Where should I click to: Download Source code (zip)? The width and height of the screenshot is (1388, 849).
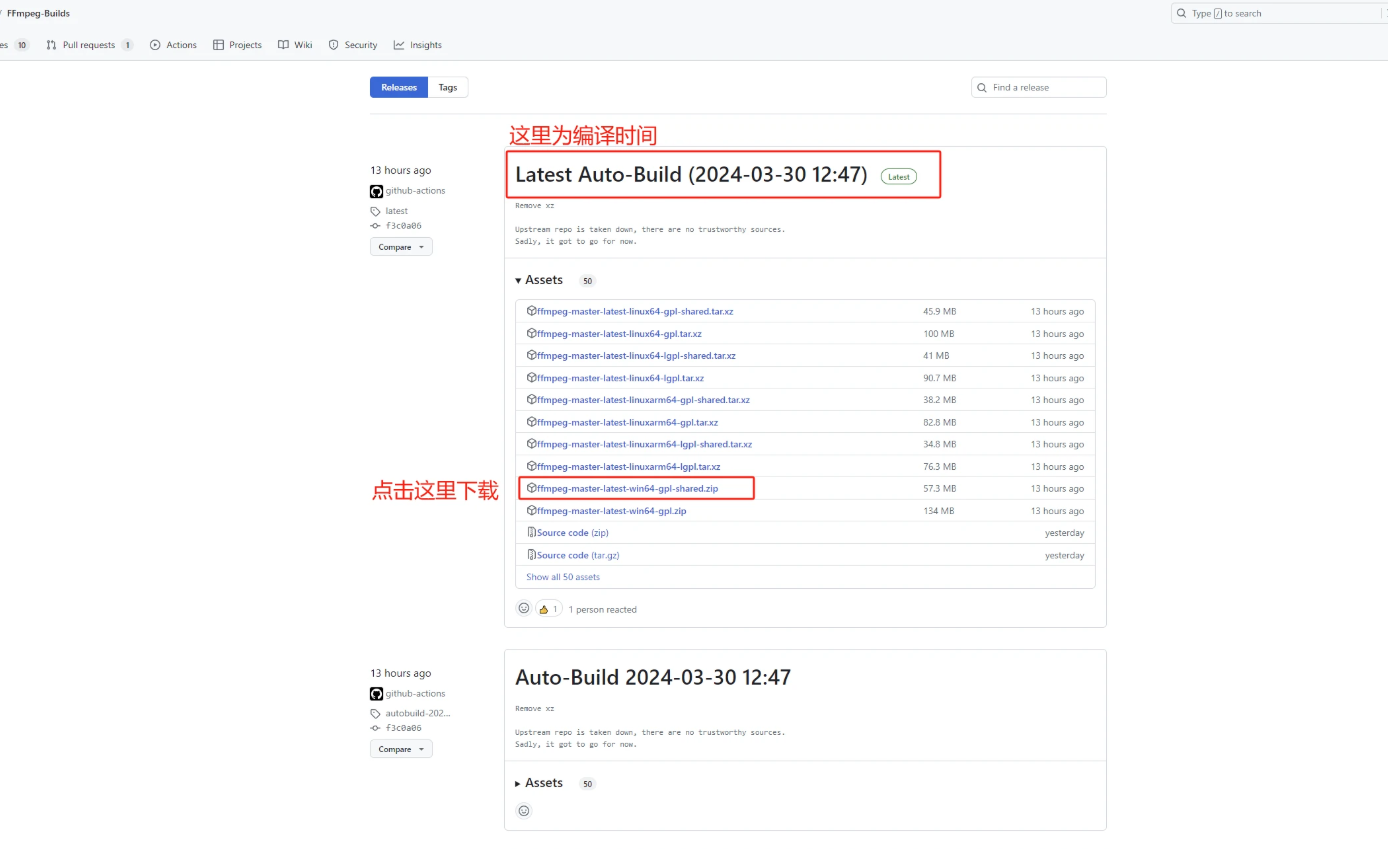pos(572,533)
